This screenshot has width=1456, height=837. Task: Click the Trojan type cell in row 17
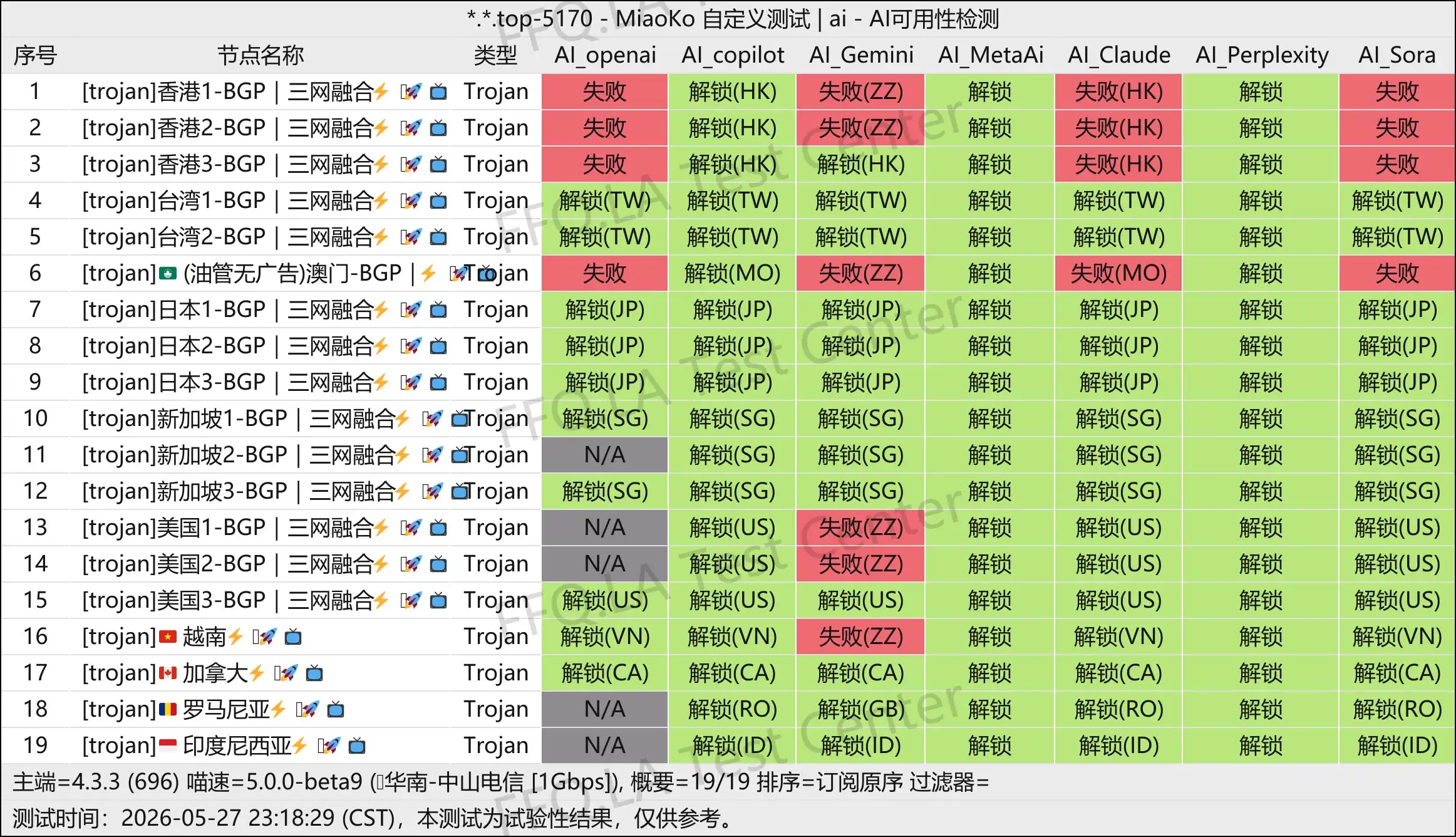pyautogui.click(x=496, y=673)
